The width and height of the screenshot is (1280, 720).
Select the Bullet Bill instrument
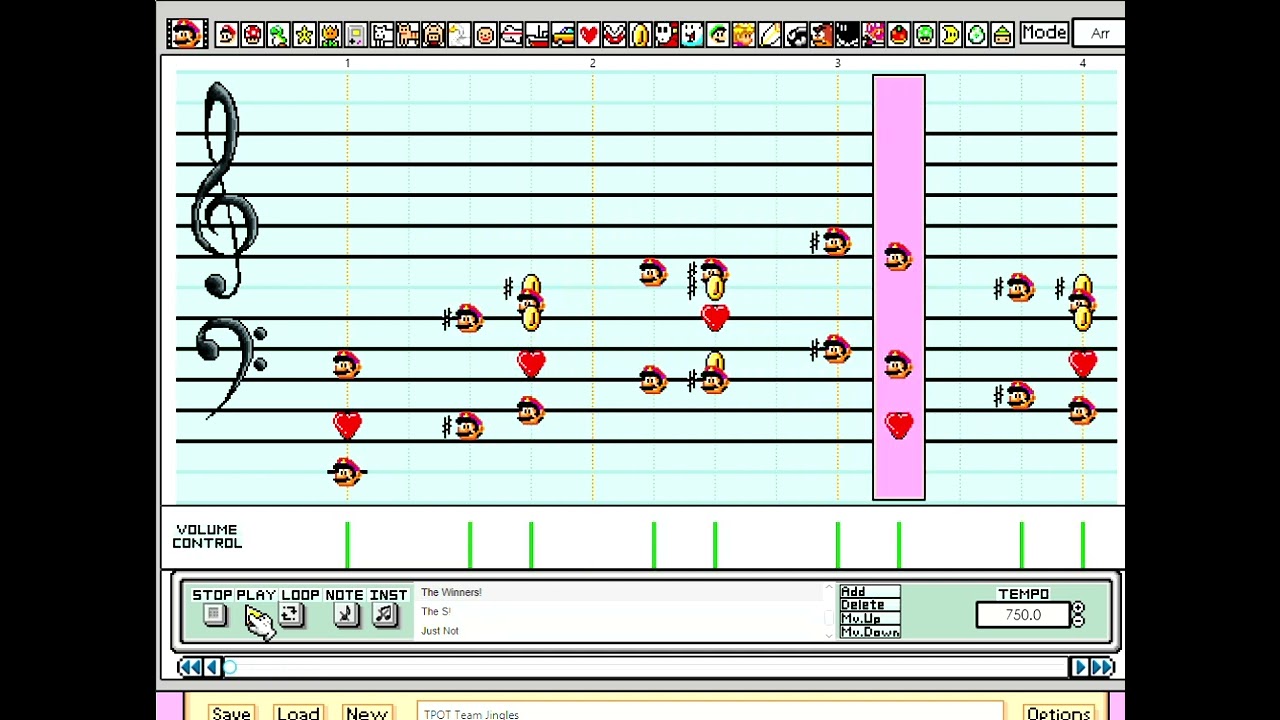coord(795,35)
